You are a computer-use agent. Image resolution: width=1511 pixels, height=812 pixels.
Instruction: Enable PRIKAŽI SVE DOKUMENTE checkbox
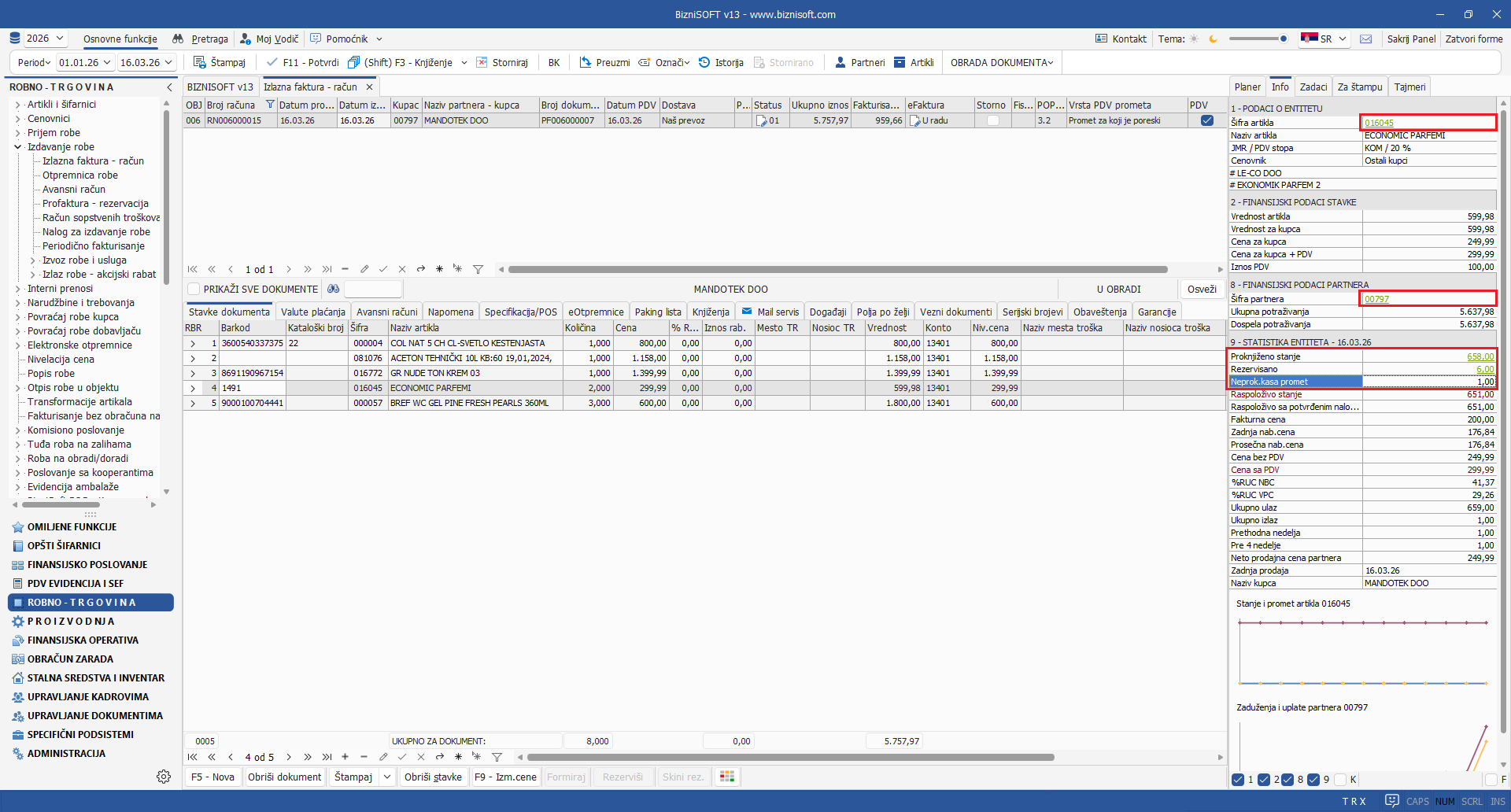(x=194, y=289)
